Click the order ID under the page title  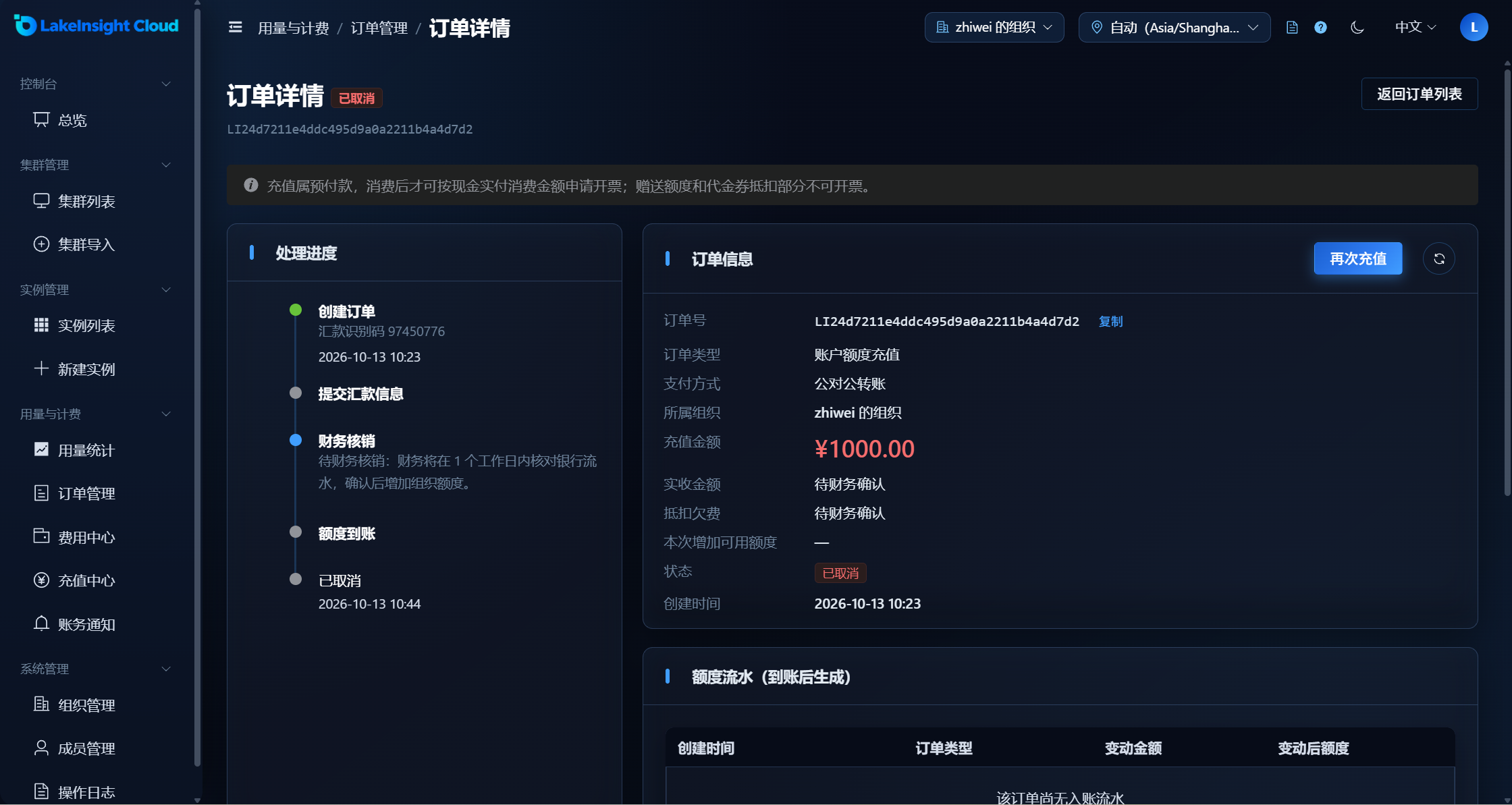350,129
